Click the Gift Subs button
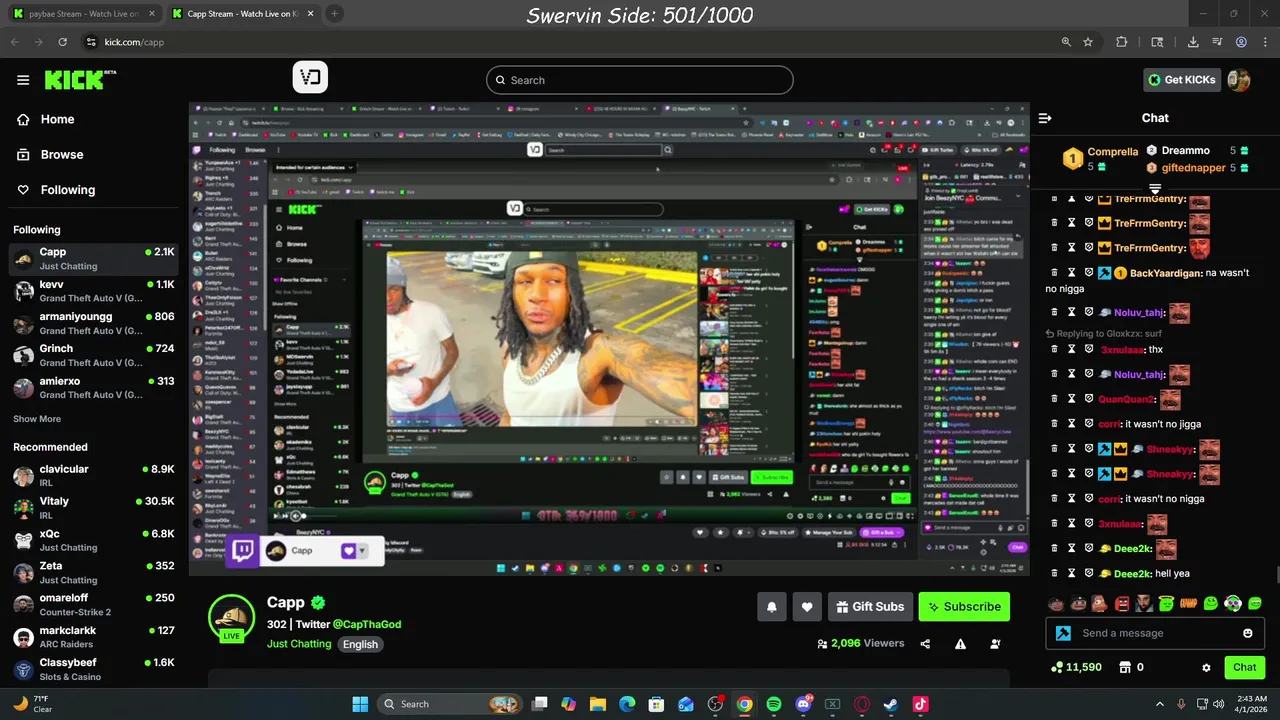Screen dimensions: 1280x720 click(x=869, y=606)
